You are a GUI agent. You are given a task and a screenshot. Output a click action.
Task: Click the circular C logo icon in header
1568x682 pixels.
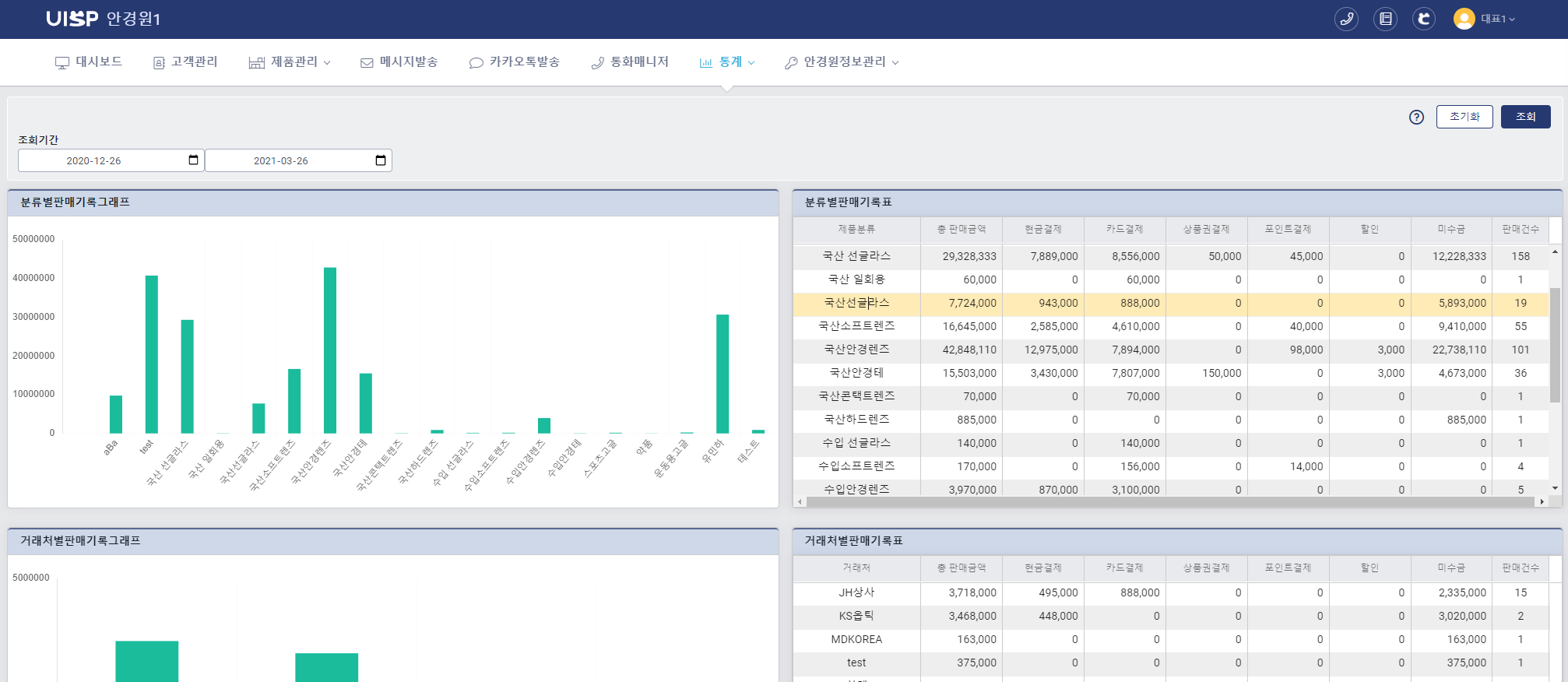tap(1424, 19)
